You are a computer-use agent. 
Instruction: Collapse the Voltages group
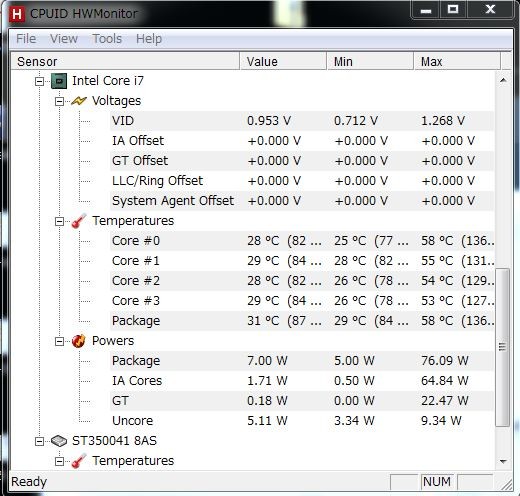[59, 101]
